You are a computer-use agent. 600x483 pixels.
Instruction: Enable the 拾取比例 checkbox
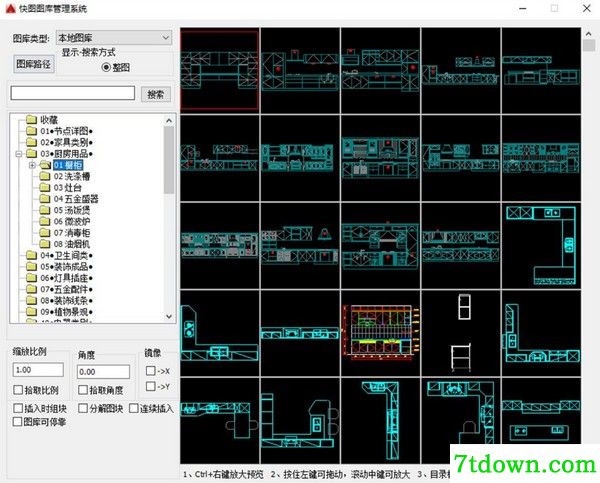18,390
